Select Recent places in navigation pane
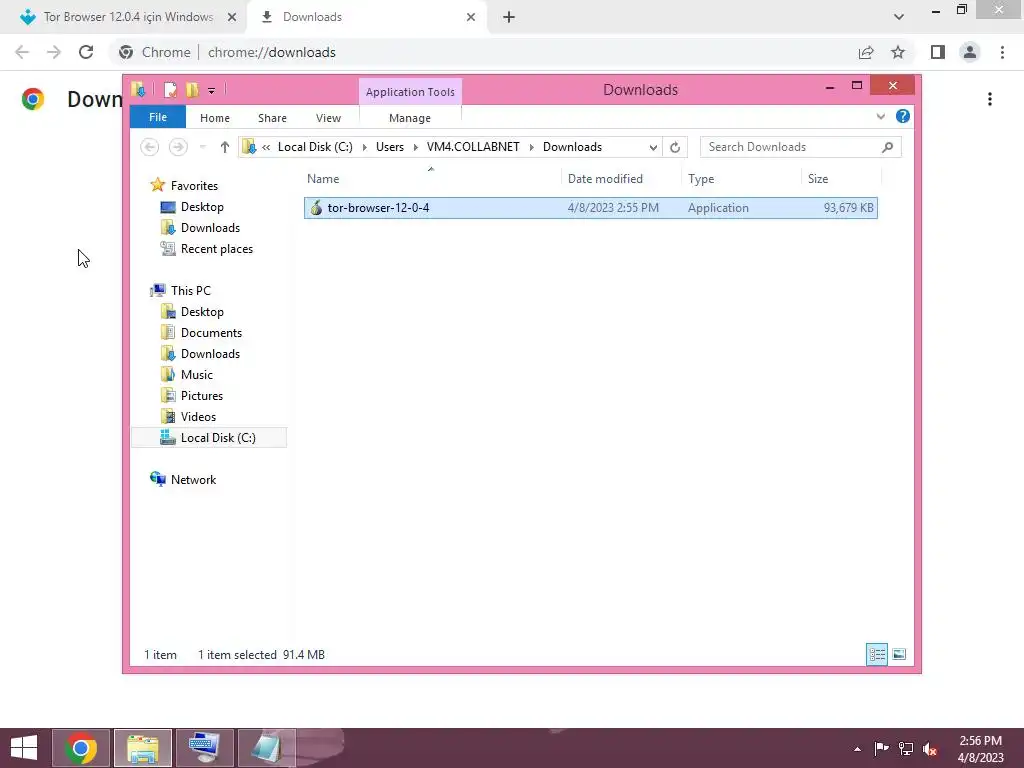 click(216, 249)
